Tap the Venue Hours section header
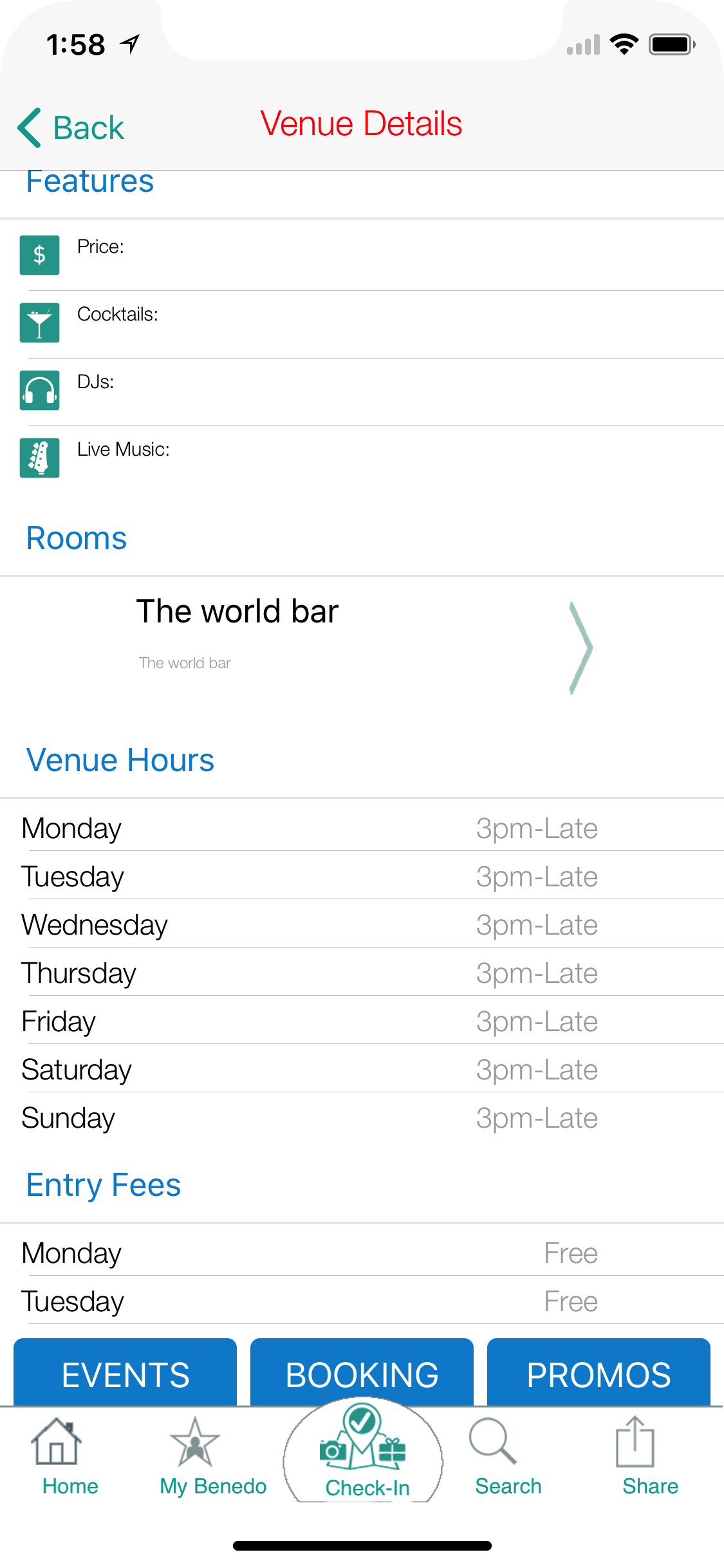This screenshot has height=1568, width=724. tap(120, 760)
